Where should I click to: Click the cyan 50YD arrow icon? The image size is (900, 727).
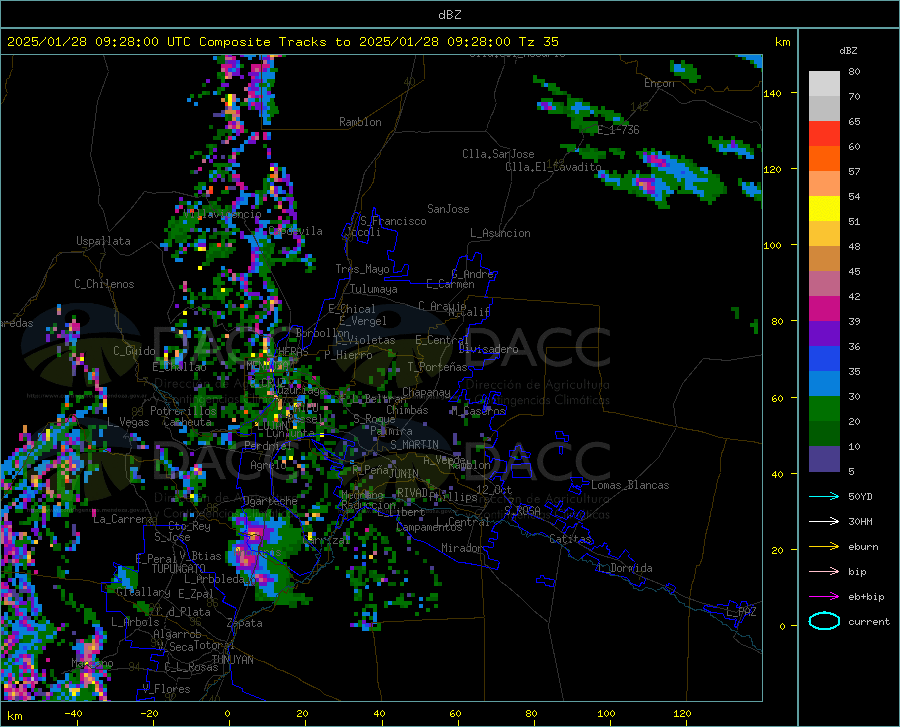824,496
